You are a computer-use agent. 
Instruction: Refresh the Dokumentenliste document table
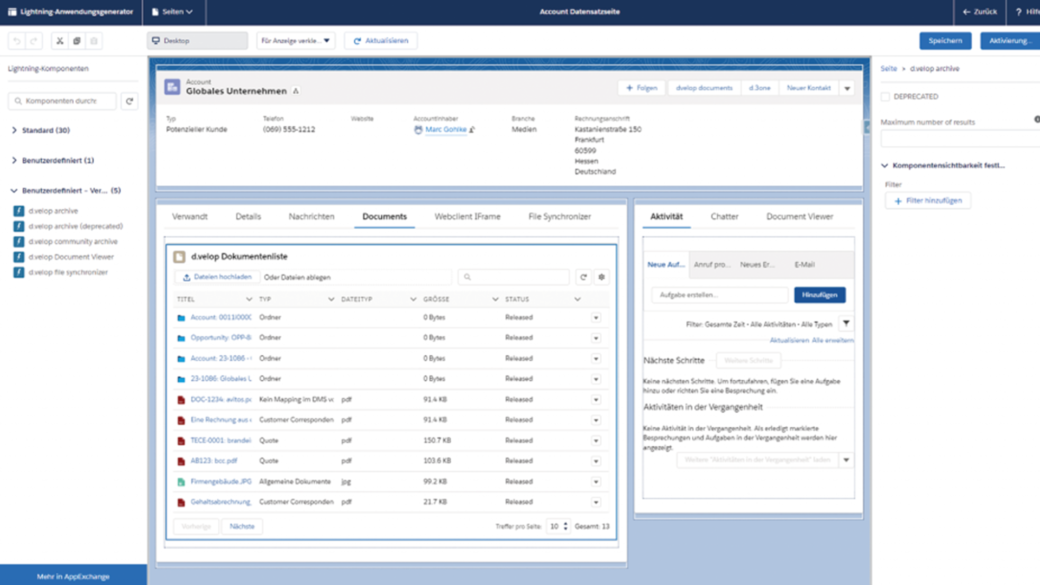tap(583, 277)
